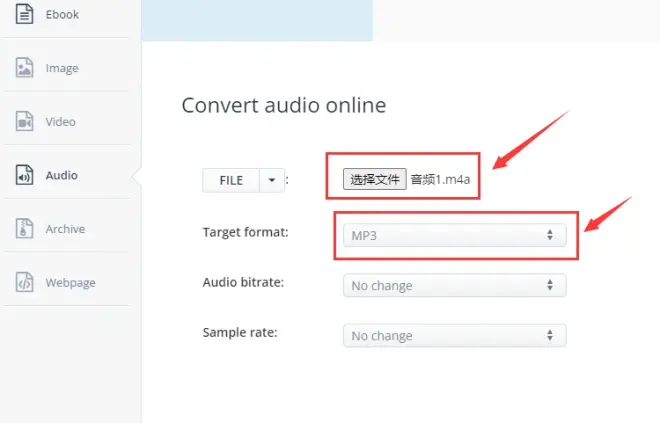Expand the arrow beside FILE button
The height and width of the screenshot is (423, 660).
[x=272, y=180]
